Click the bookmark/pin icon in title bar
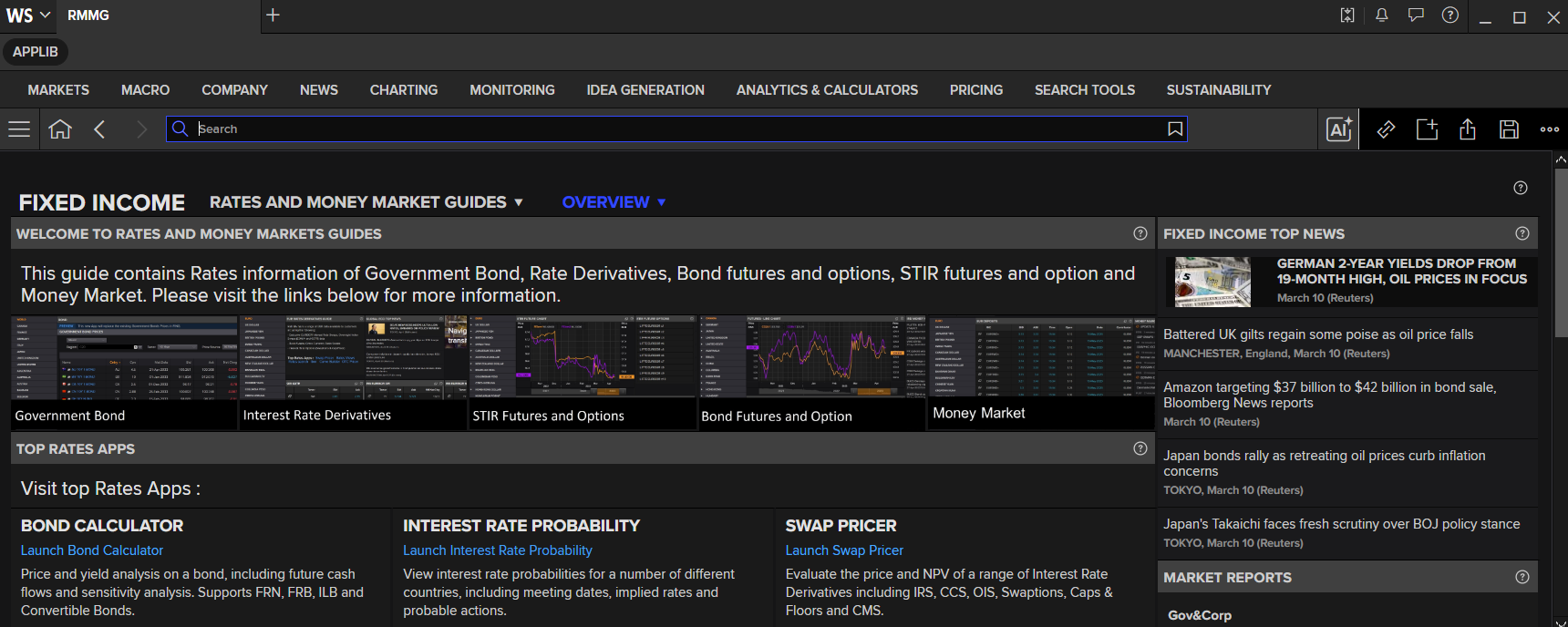Image resolution: width=1568 pixels, height=627 pixels. pos(1347,15)
